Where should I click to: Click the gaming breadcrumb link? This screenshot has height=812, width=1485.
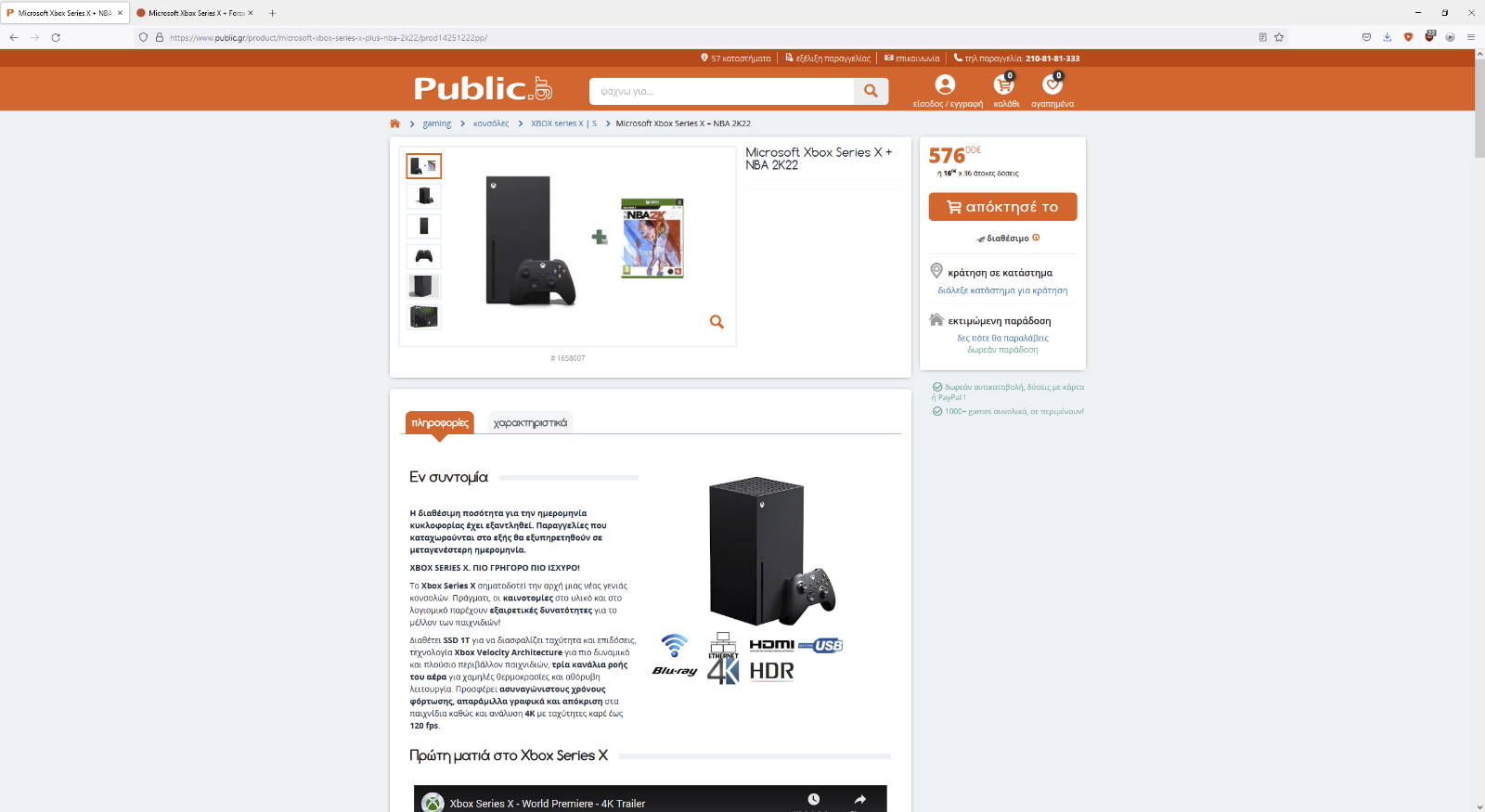pyautogui.click(x=436, y=123)
